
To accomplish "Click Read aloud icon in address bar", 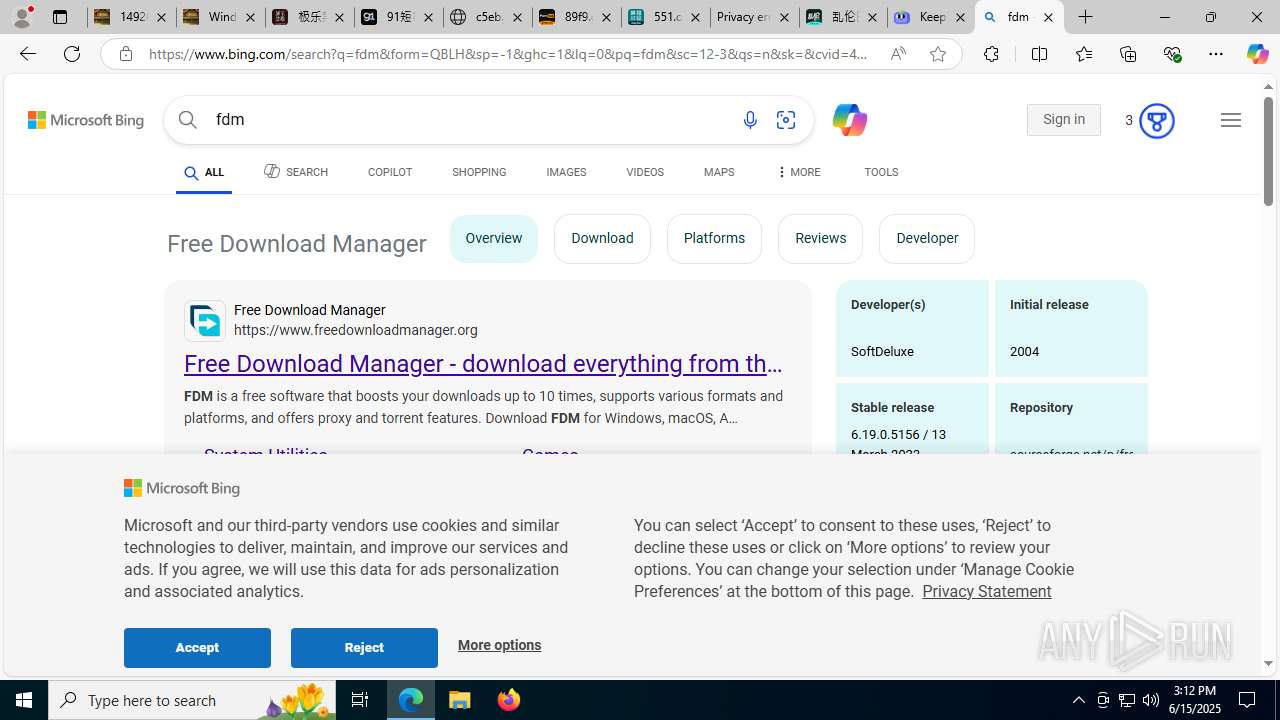I will [898, 54].
